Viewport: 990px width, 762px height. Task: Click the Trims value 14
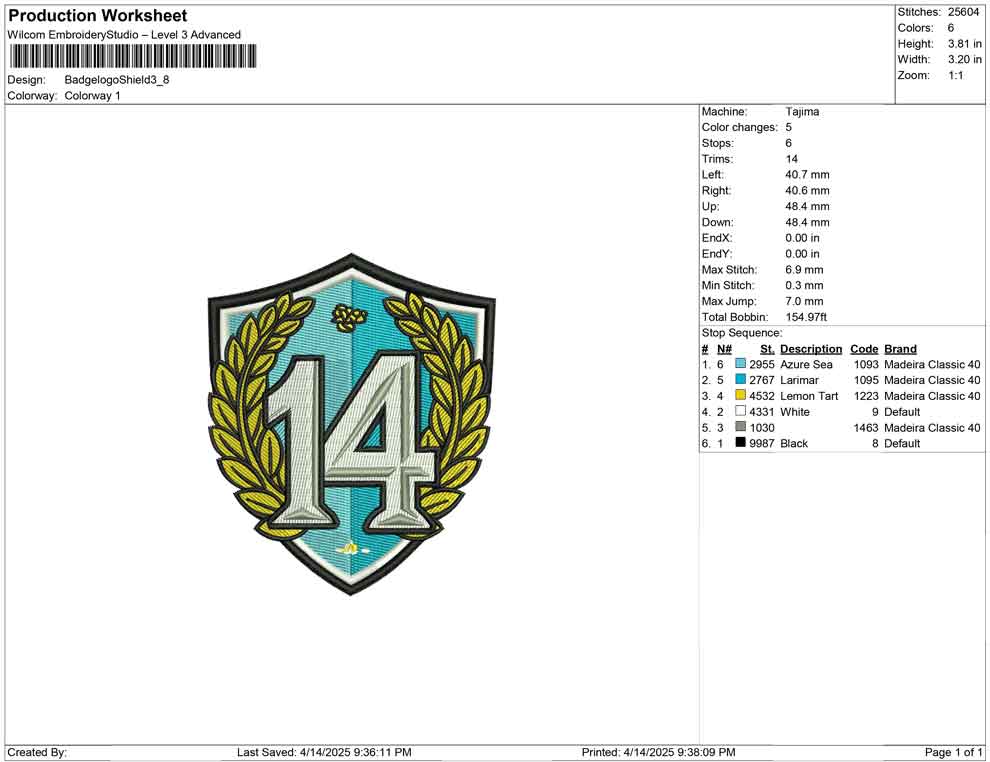pyautogui.click(x=792, y=159)
